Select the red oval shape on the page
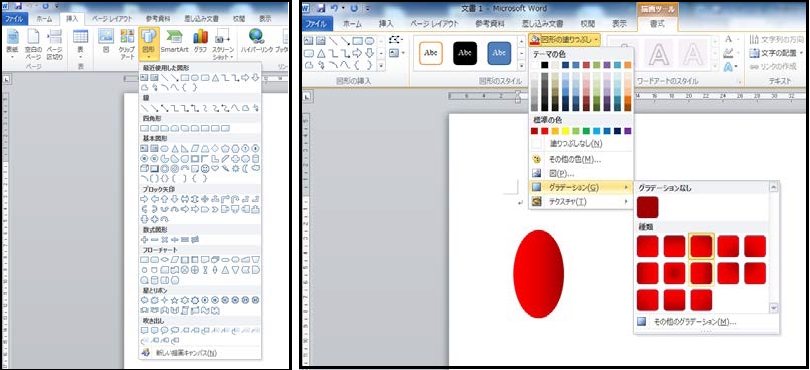Viewport: 810px width, 370px height. click(x=539, y=274)
